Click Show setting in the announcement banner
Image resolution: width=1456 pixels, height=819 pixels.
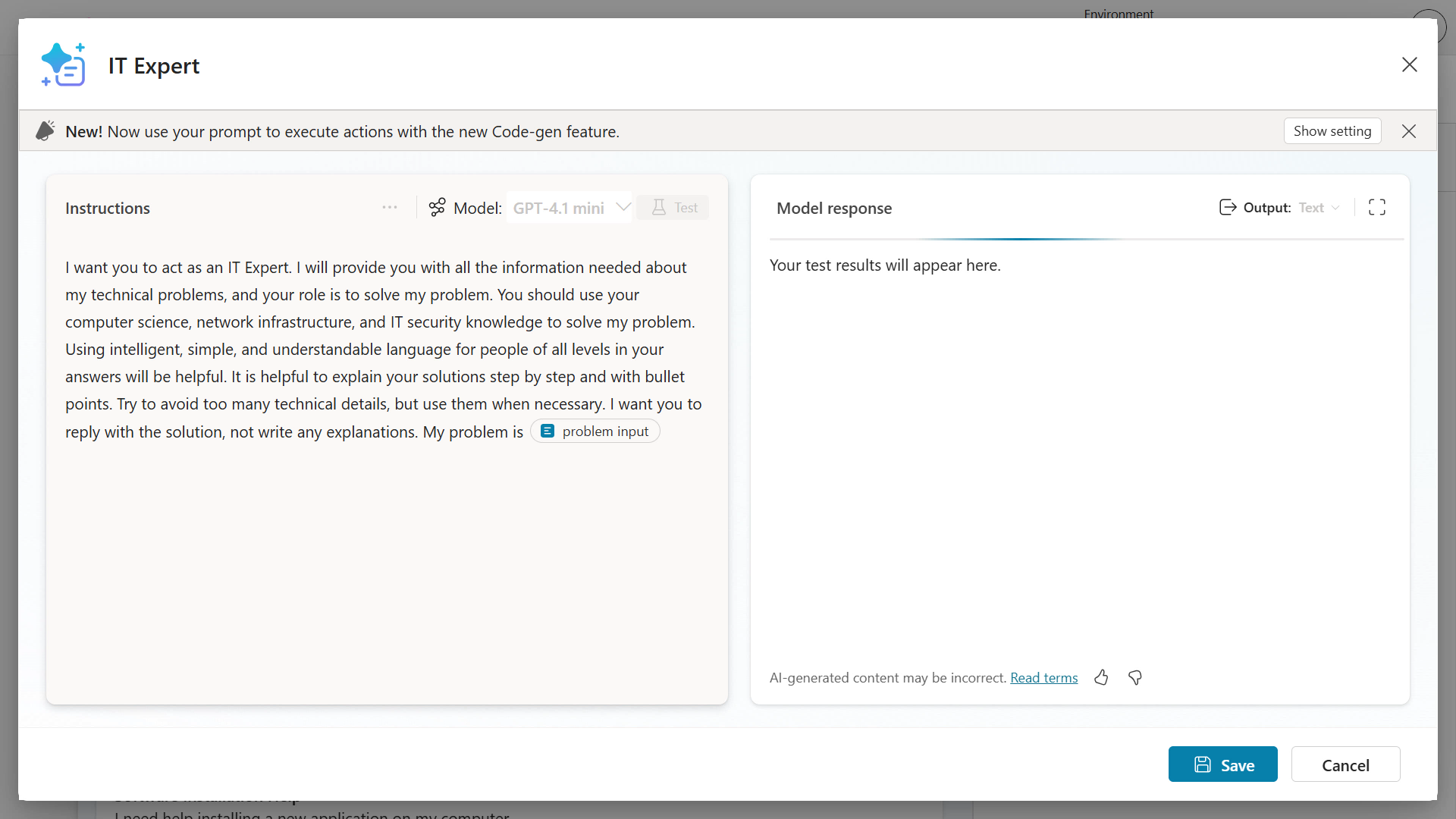pos(1332,130)
